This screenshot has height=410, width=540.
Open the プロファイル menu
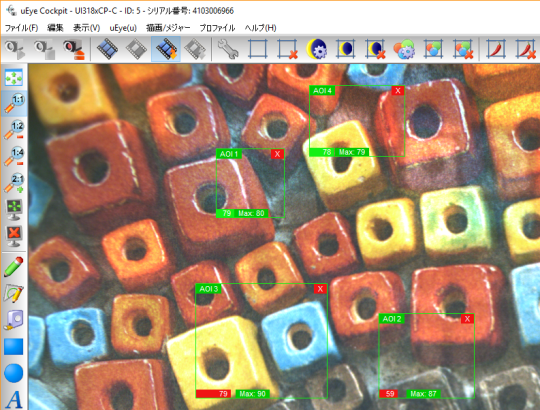point(217,28)
